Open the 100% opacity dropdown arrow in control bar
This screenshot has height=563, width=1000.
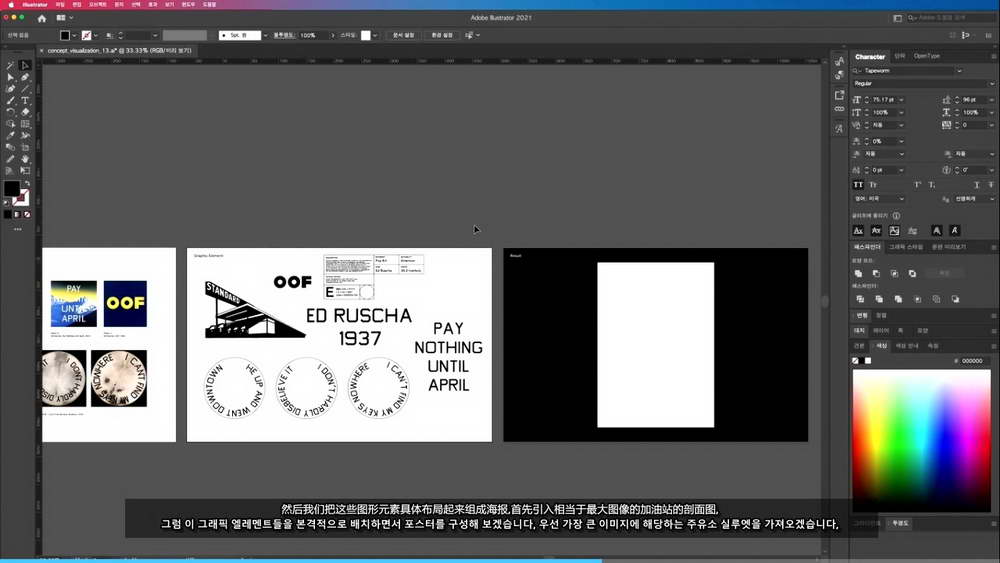pos(333,36)
